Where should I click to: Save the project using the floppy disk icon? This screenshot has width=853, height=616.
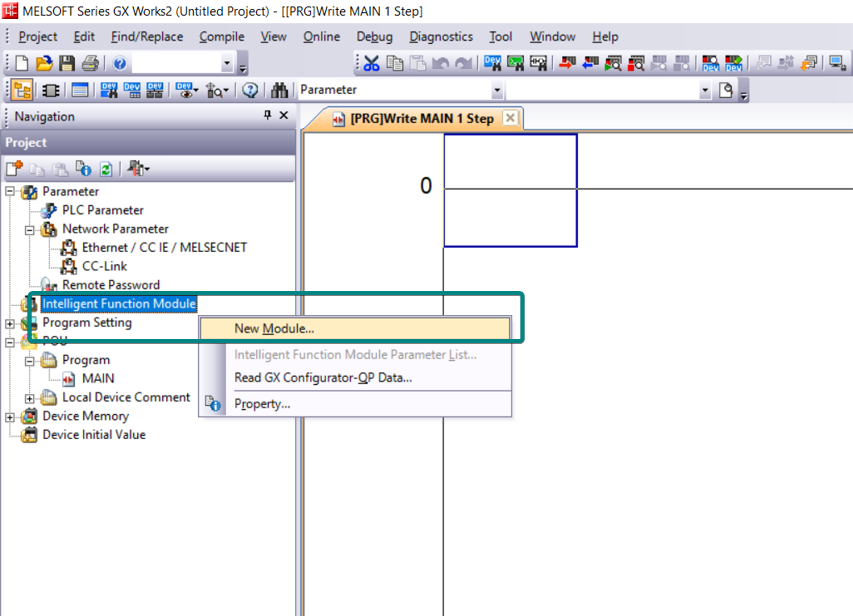pos(67,64)
